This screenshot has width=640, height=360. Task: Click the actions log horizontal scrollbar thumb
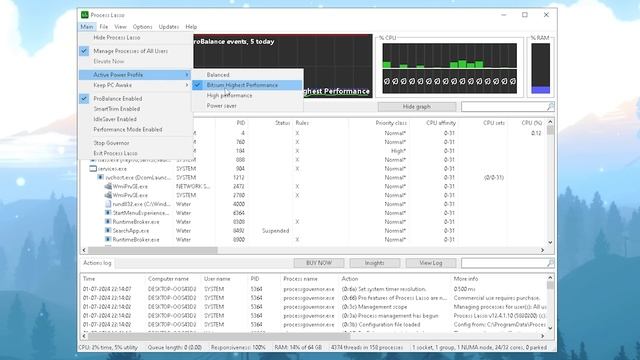(x=219, y=336)
